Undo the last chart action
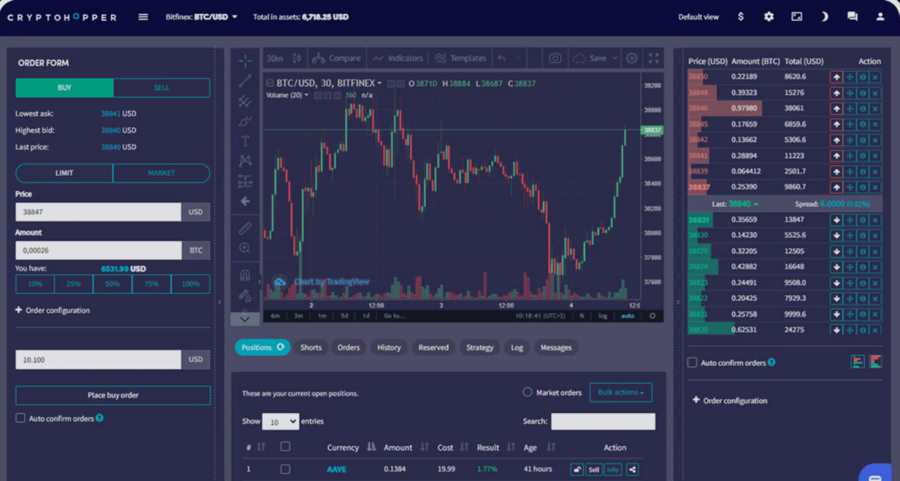The width and height of the screenshot is (900, 481). (x=502, y=58)
